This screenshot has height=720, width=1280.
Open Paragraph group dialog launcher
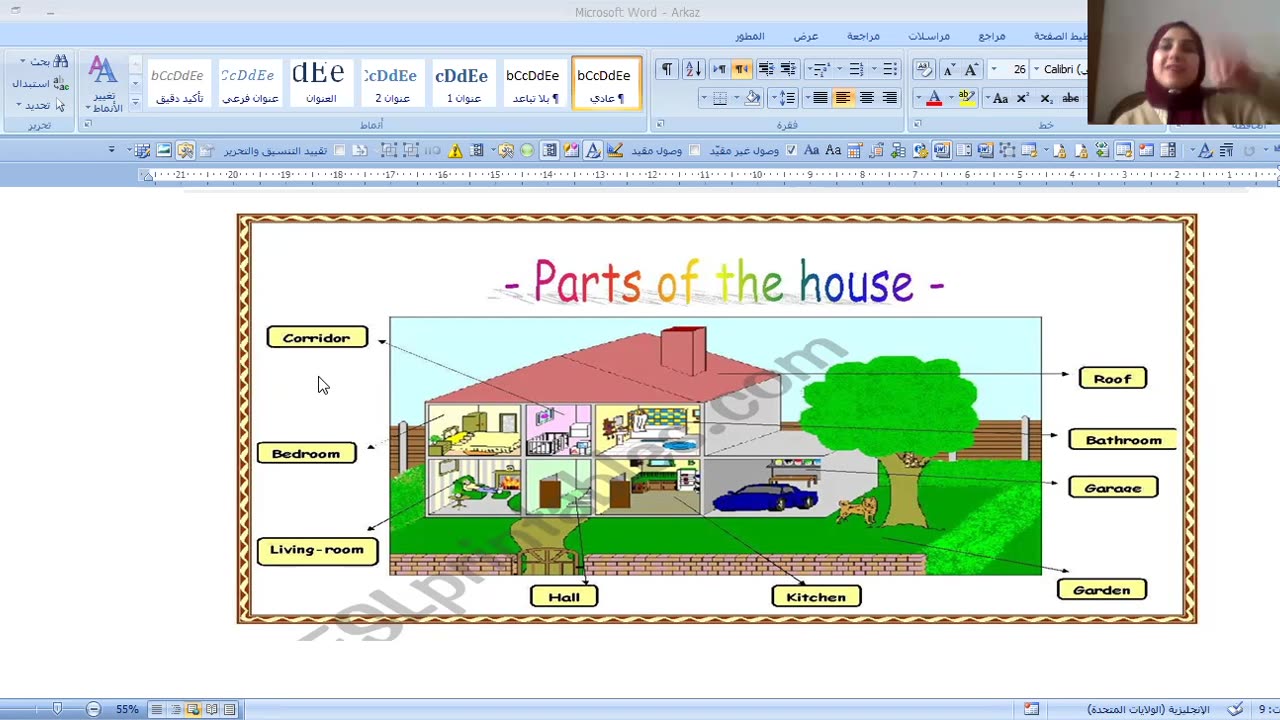659,125
